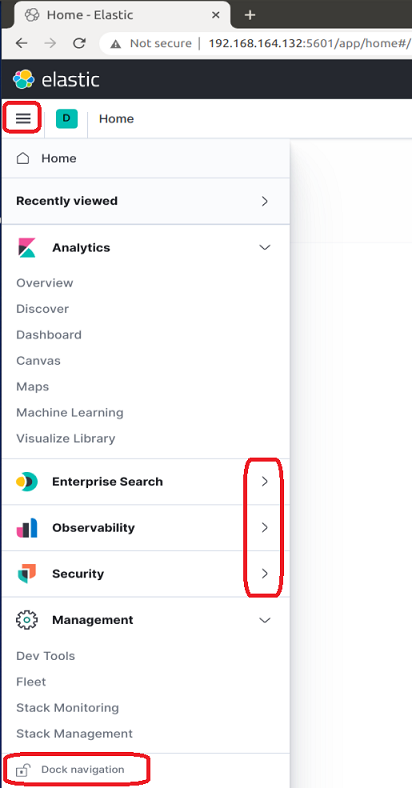Open Stack Management link
The width and height of the screenshot is (412, 788).
[x=74, y=734]
